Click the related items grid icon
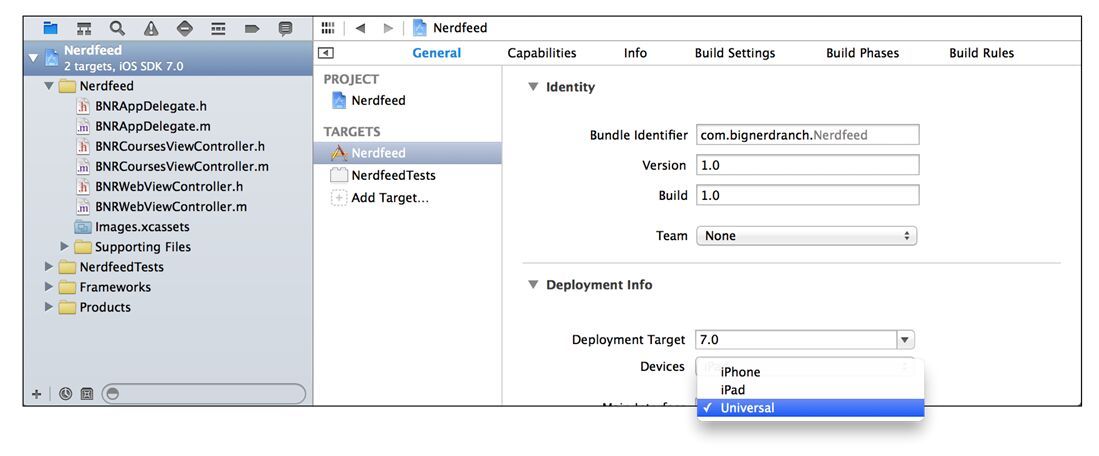 tap(327, 28)
